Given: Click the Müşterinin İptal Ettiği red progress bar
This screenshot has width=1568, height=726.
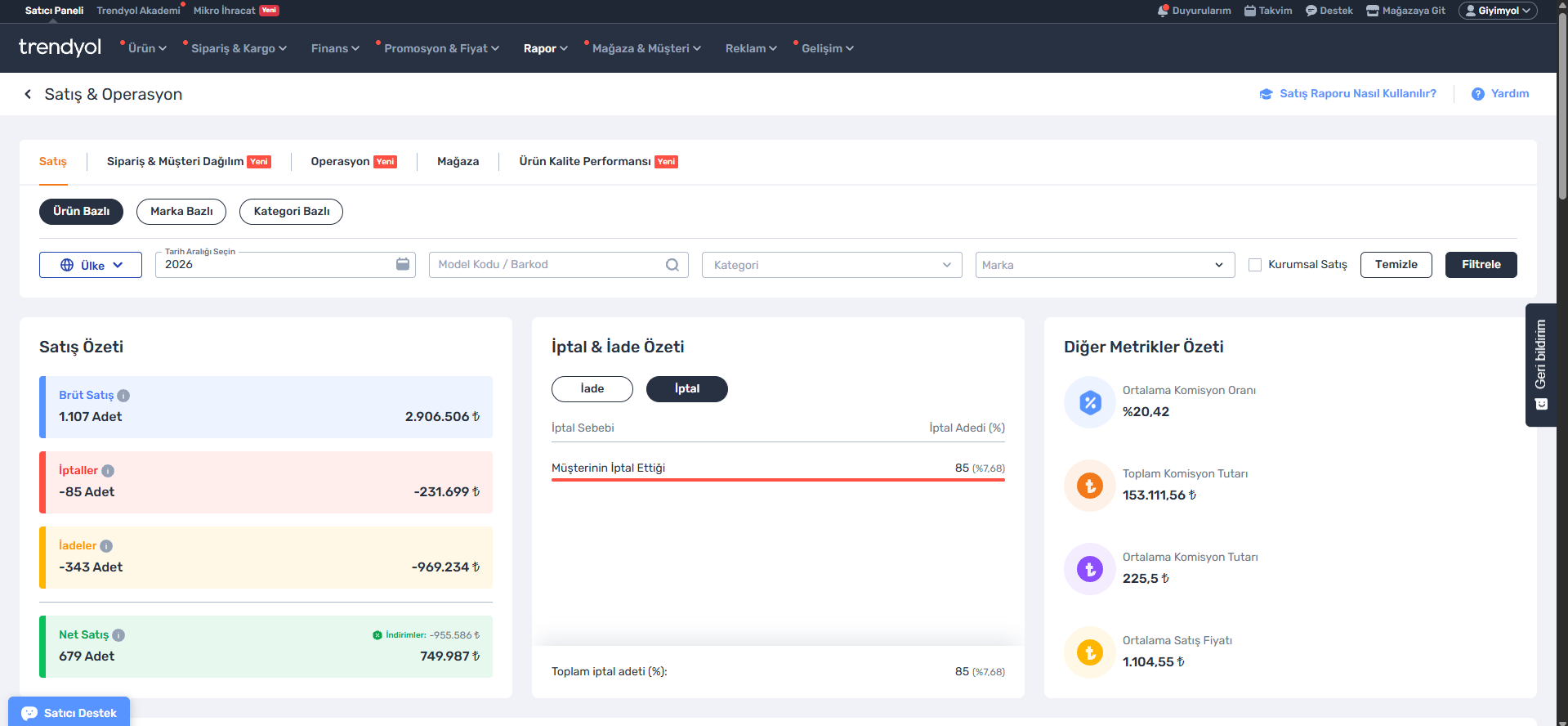Looking at the screenshot, I should [x=778, y=480].
